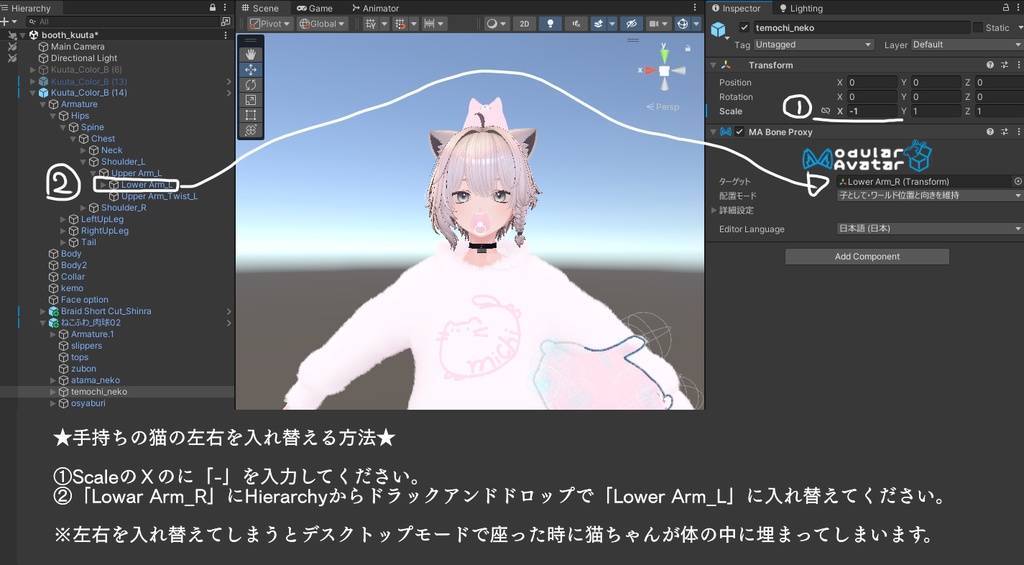This screenshot has height=565, width=1024.
Task: Select the Hierarchy tab
Action: click(x=26, y=8)
